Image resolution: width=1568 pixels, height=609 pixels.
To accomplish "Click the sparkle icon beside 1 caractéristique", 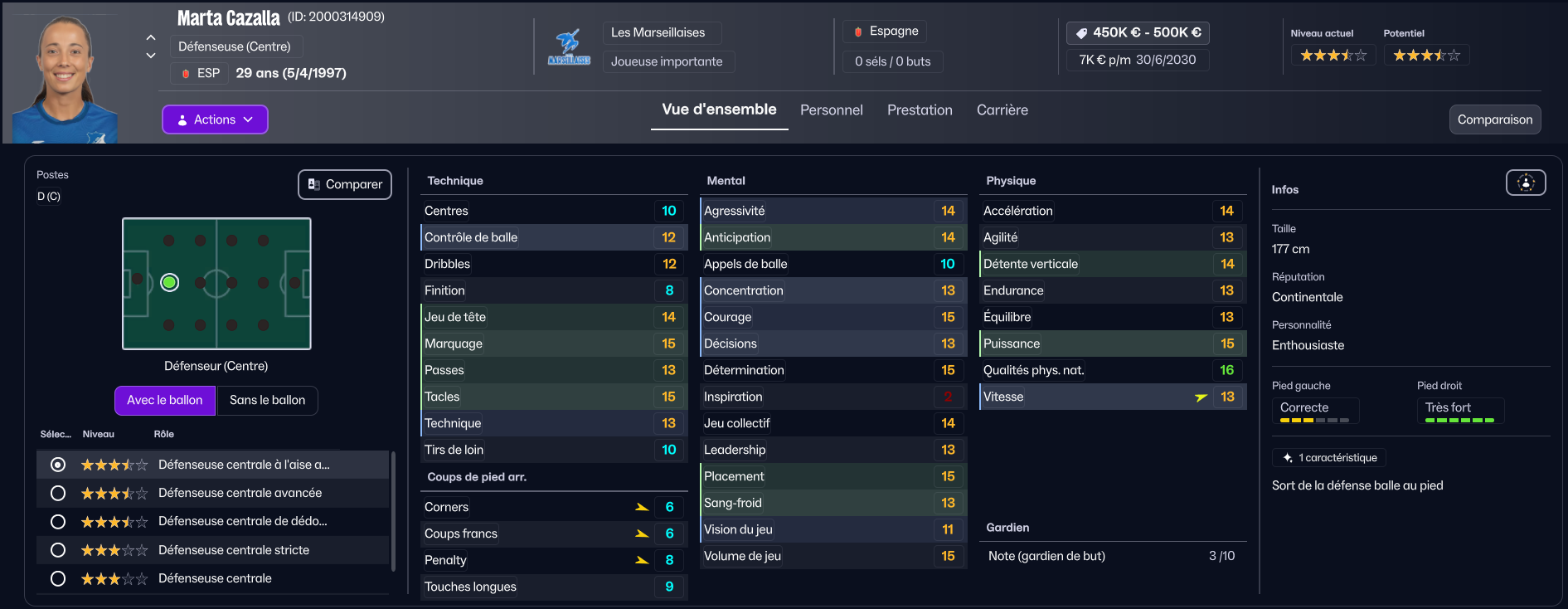I will coord(1288,458).
